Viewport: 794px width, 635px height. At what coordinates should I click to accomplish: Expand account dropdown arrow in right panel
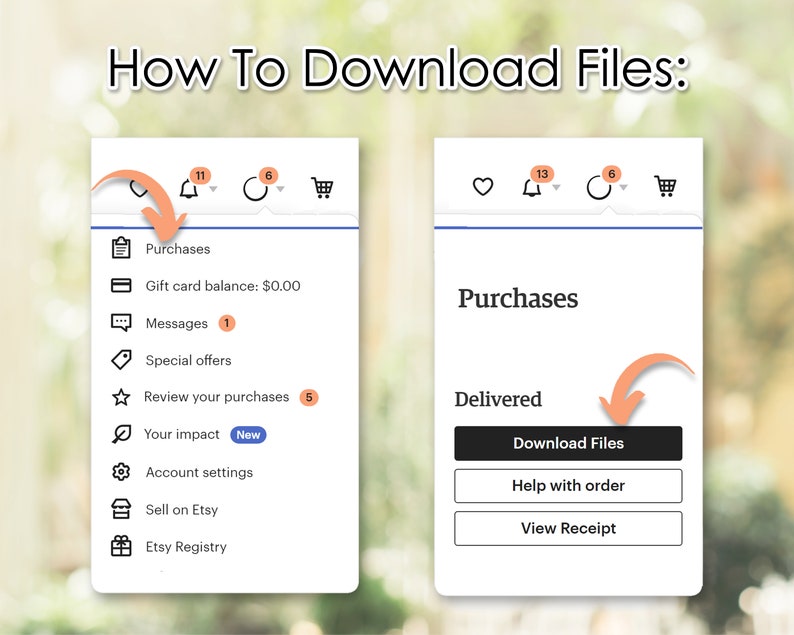623,187
